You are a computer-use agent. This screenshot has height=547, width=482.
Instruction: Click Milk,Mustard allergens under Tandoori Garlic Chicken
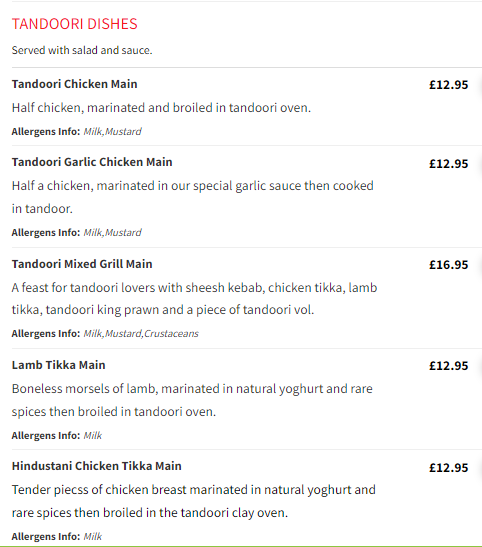[112, 232]
